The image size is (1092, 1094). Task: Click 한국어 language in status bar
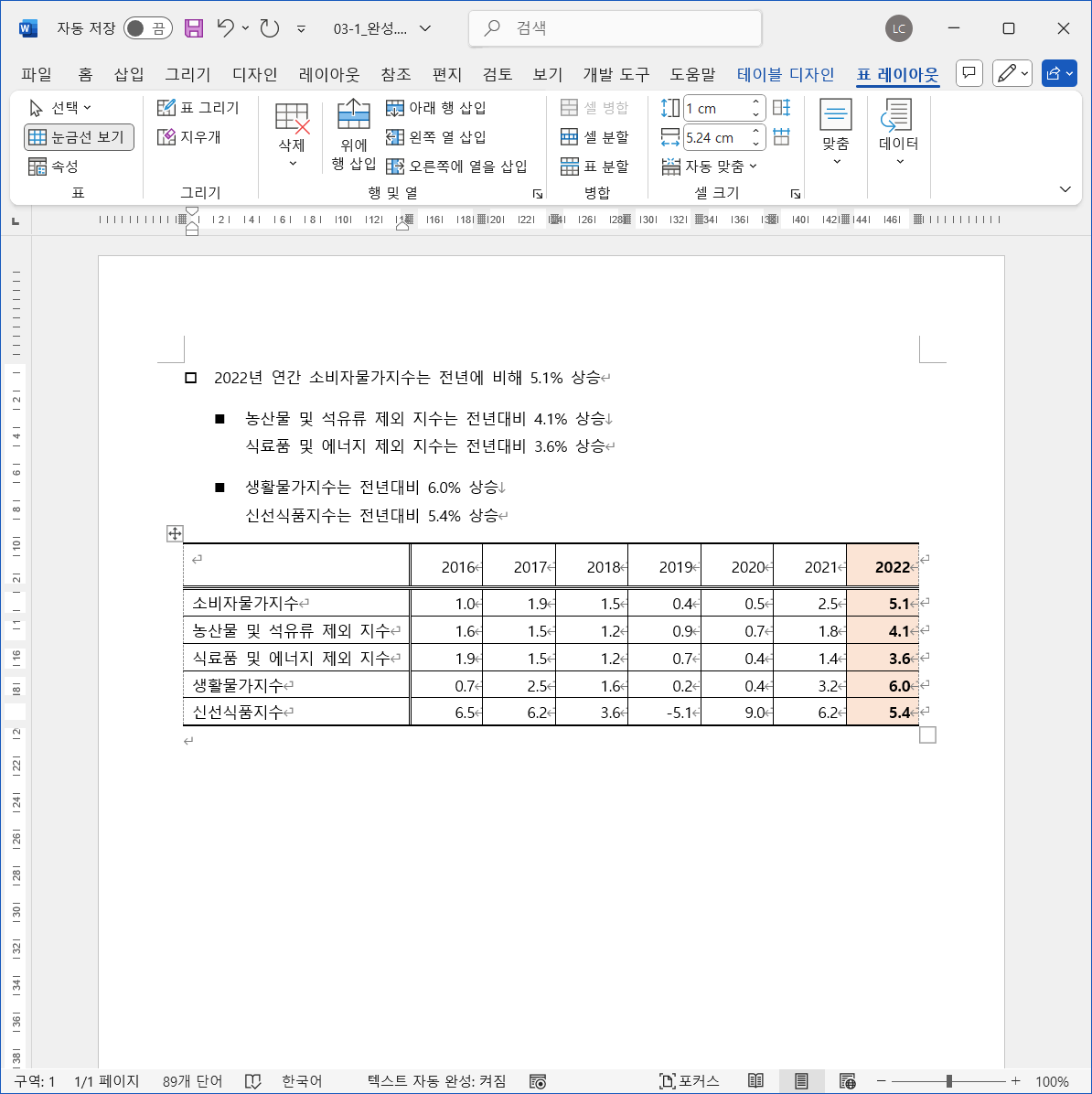(x=302, y=1081)
